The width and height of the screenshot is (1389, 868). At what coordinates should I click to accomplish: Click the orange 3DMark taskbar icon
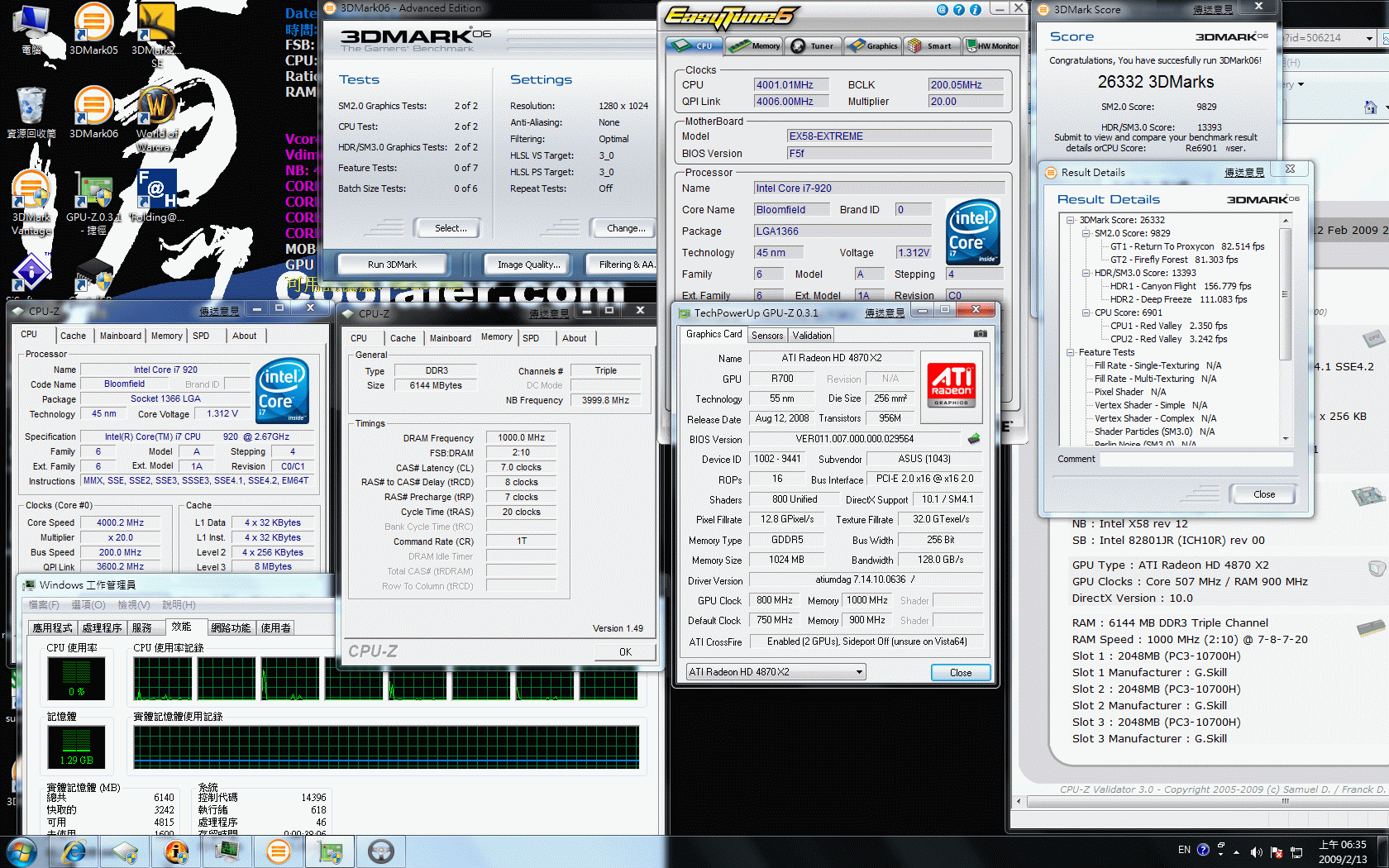(279, 851)
